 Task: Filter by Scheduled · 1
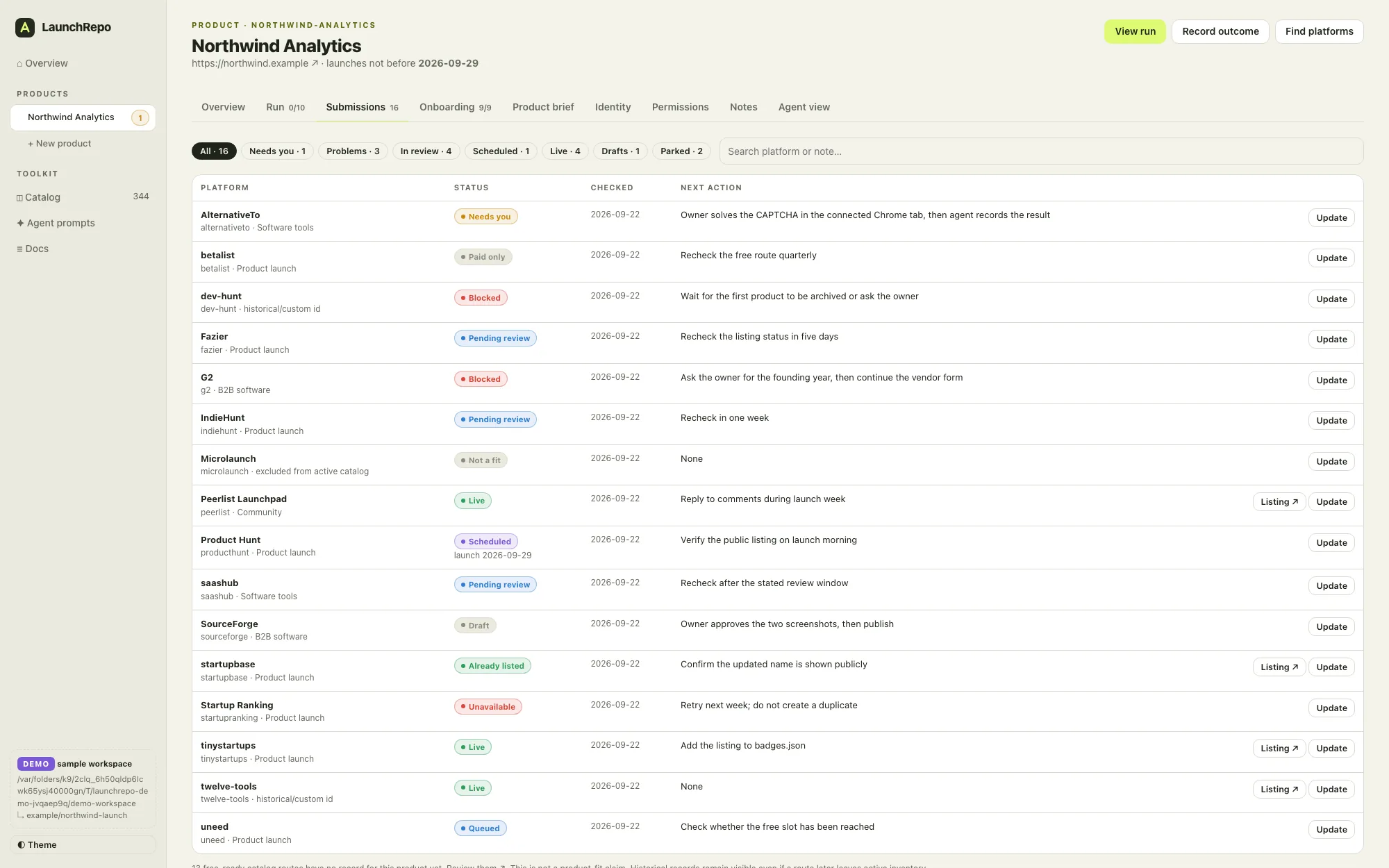tap(501, 151)
